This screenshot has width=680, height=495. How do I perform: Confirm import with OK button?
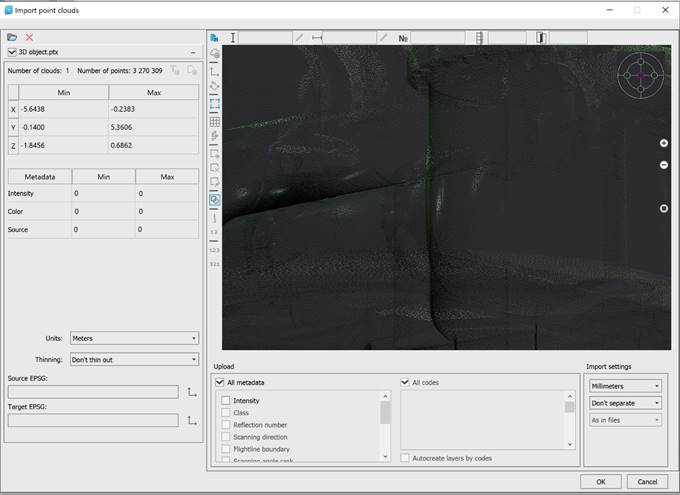[601, 482]
